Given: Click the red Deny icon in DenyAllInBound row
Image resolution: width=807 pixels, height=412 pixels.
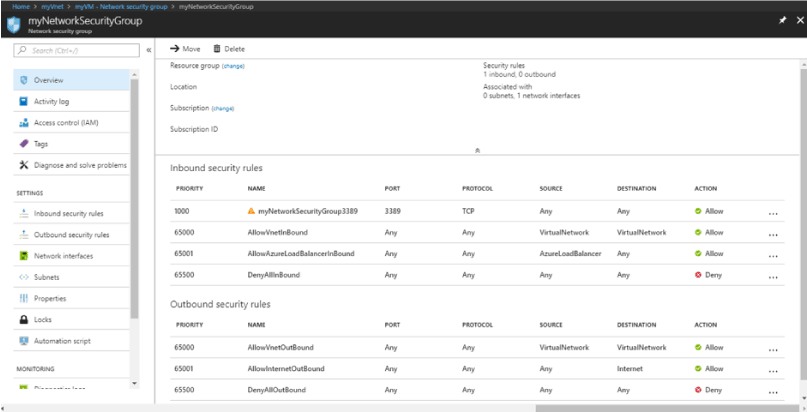Looking at the screenshot, I should click(698, 275).
